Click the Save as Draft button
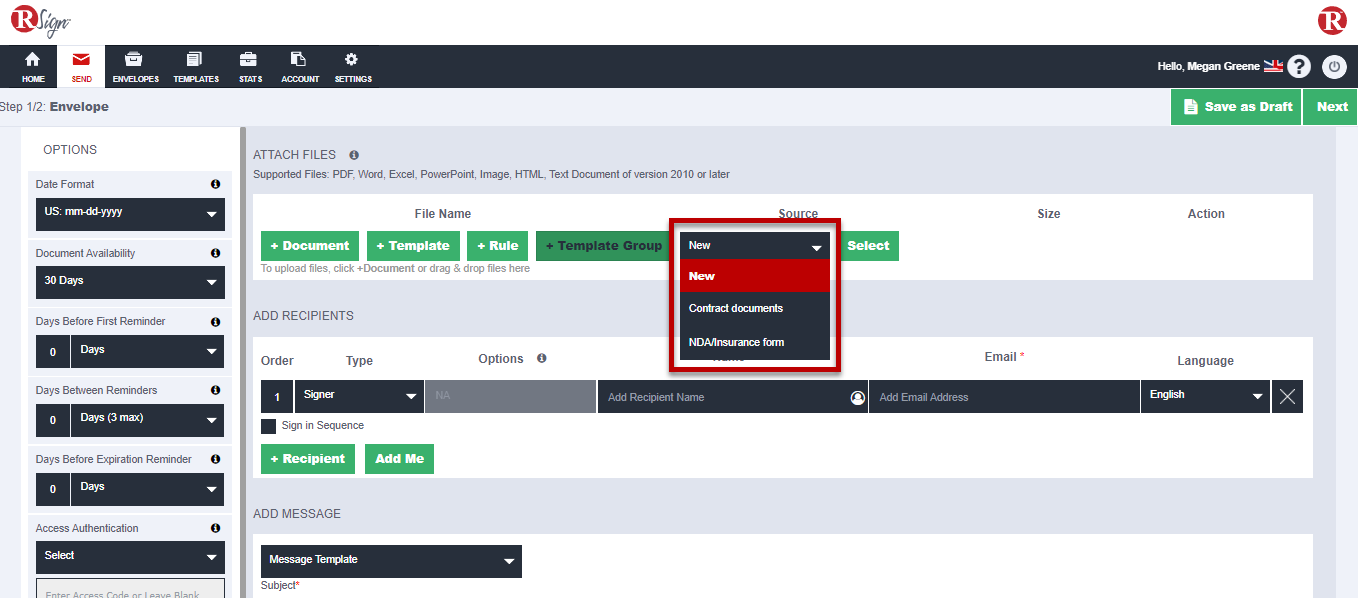Screen dimensions: 1358x598 (x=1236, y=106)
